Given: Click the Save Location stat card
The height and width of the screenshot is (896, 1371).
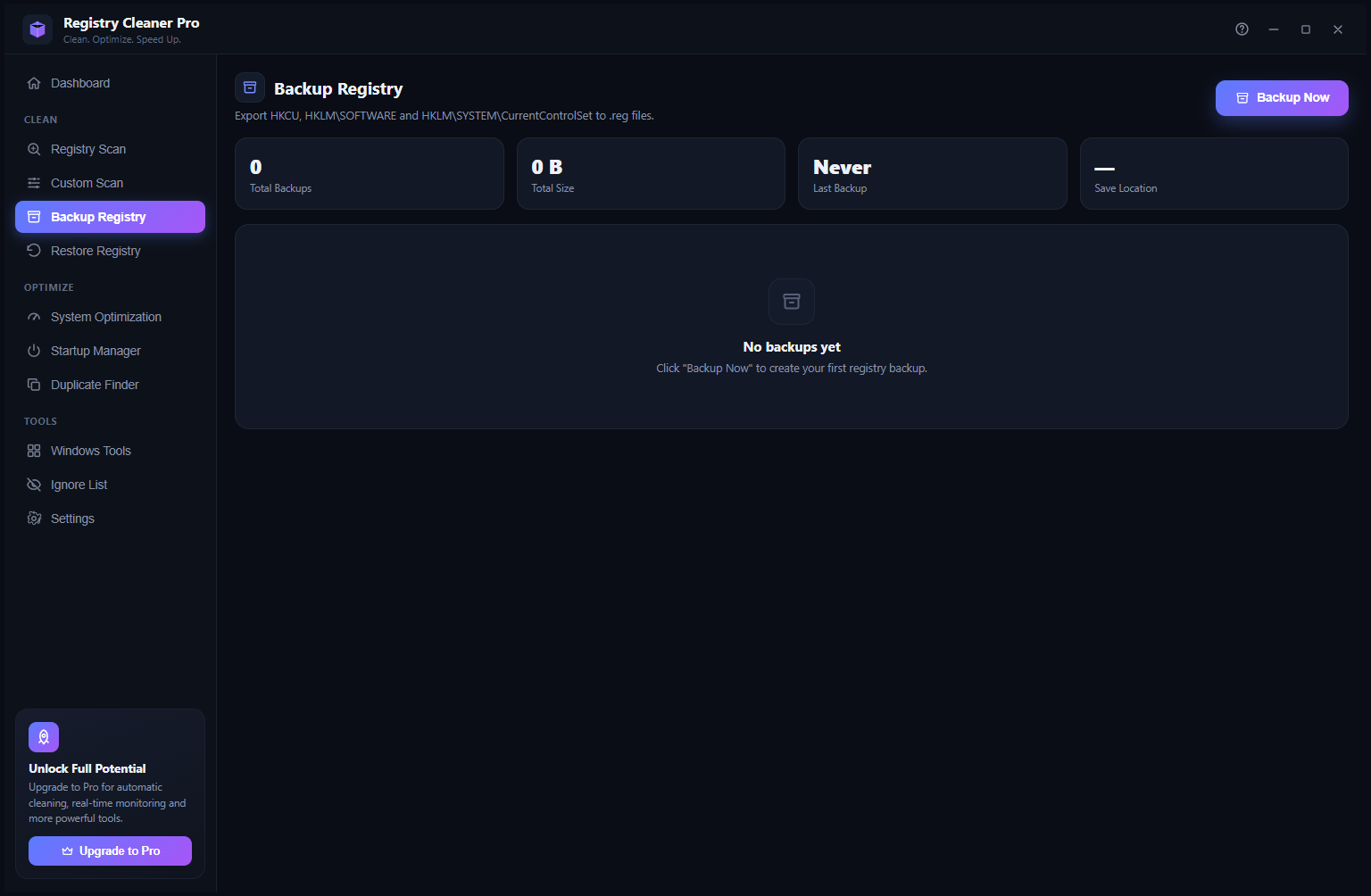Looking at the screenshot, I should tap(1214, 174).
